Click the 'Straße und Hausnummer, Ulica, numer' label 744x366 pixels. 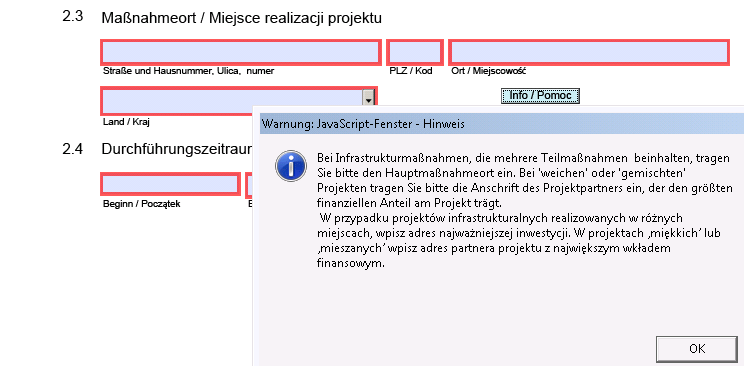pos(188,71)
